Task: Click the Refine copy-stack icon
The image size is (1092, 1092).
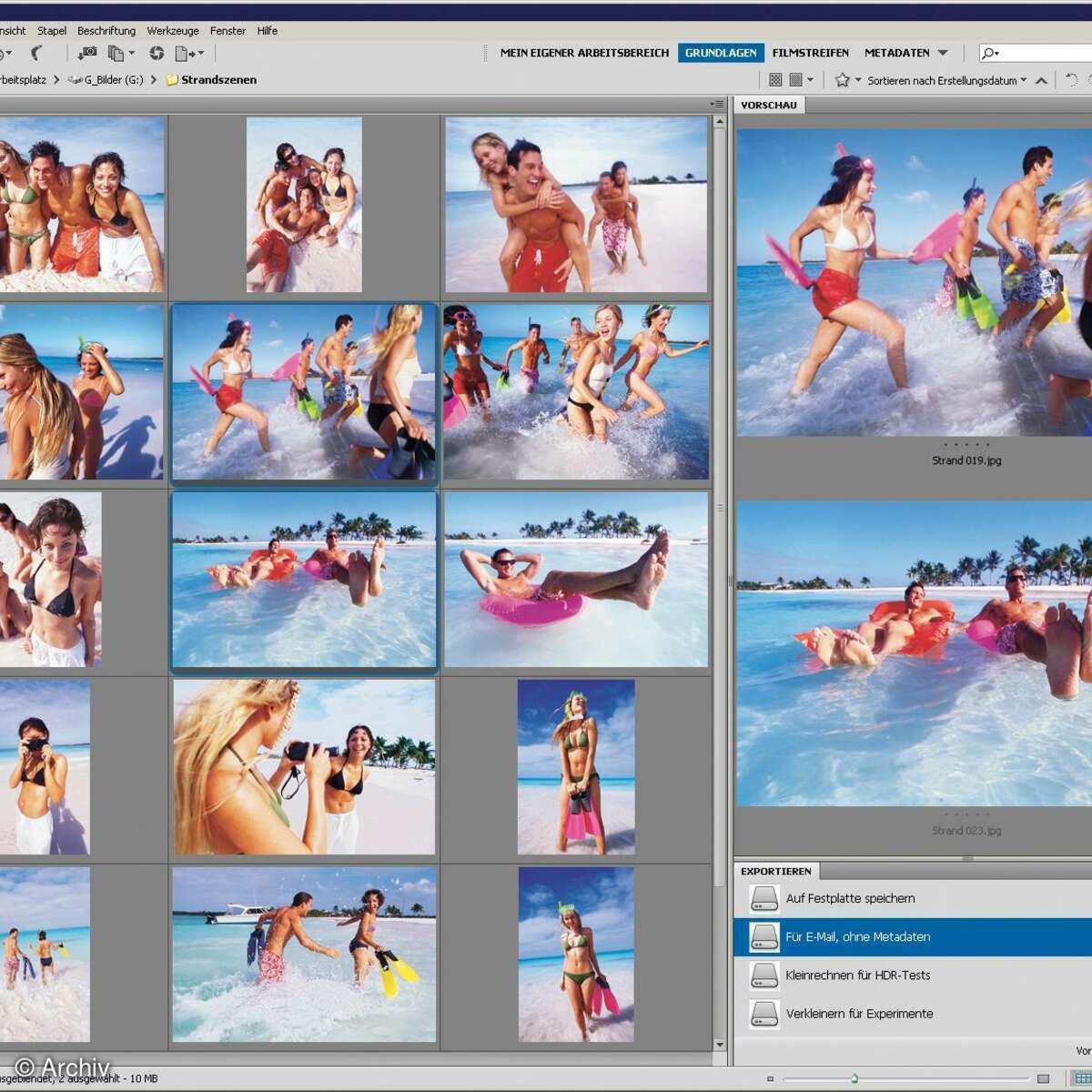Action: pyautogui.click(x=117, y=54)
